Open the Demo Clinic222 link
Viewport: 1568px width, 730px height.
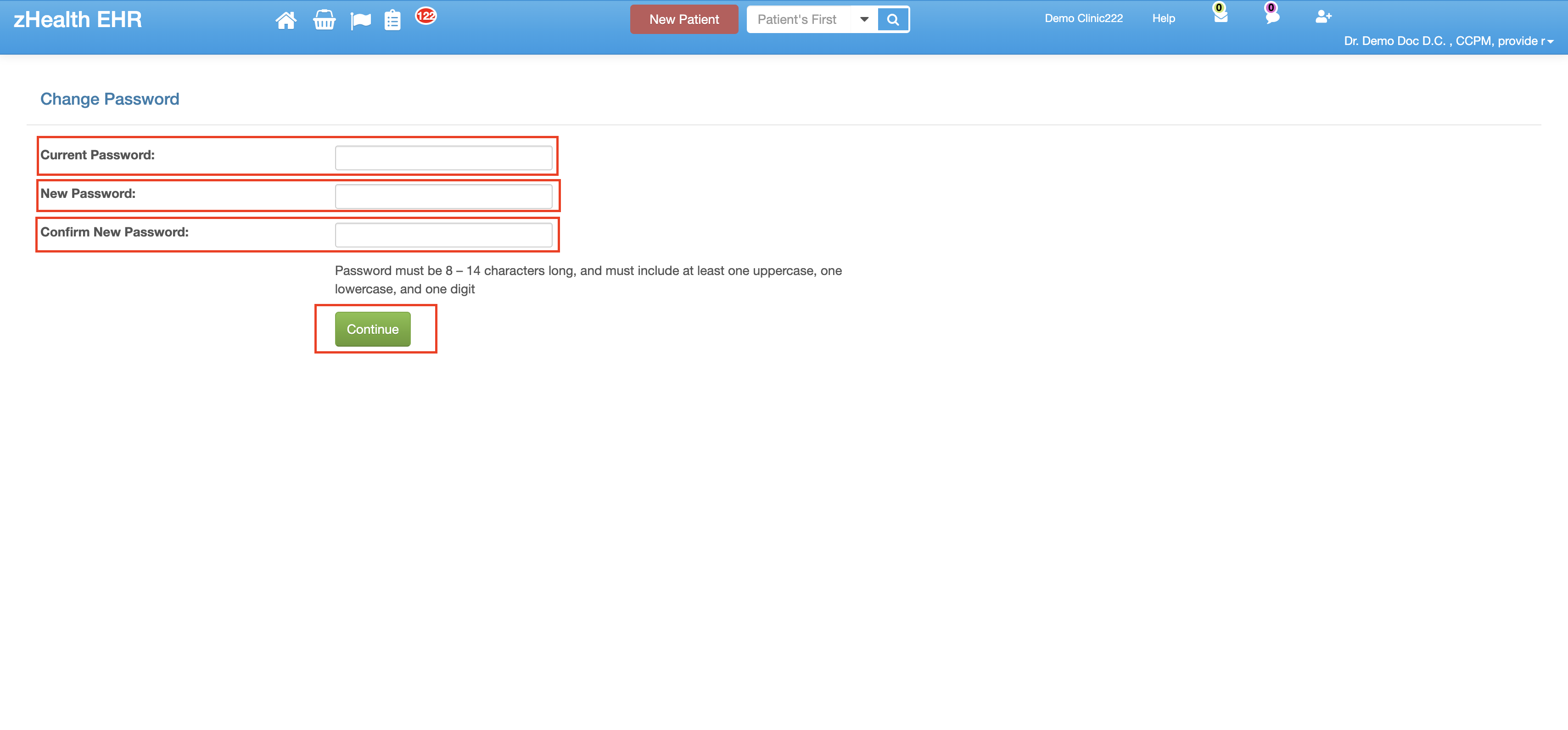tap(1083, 18)
